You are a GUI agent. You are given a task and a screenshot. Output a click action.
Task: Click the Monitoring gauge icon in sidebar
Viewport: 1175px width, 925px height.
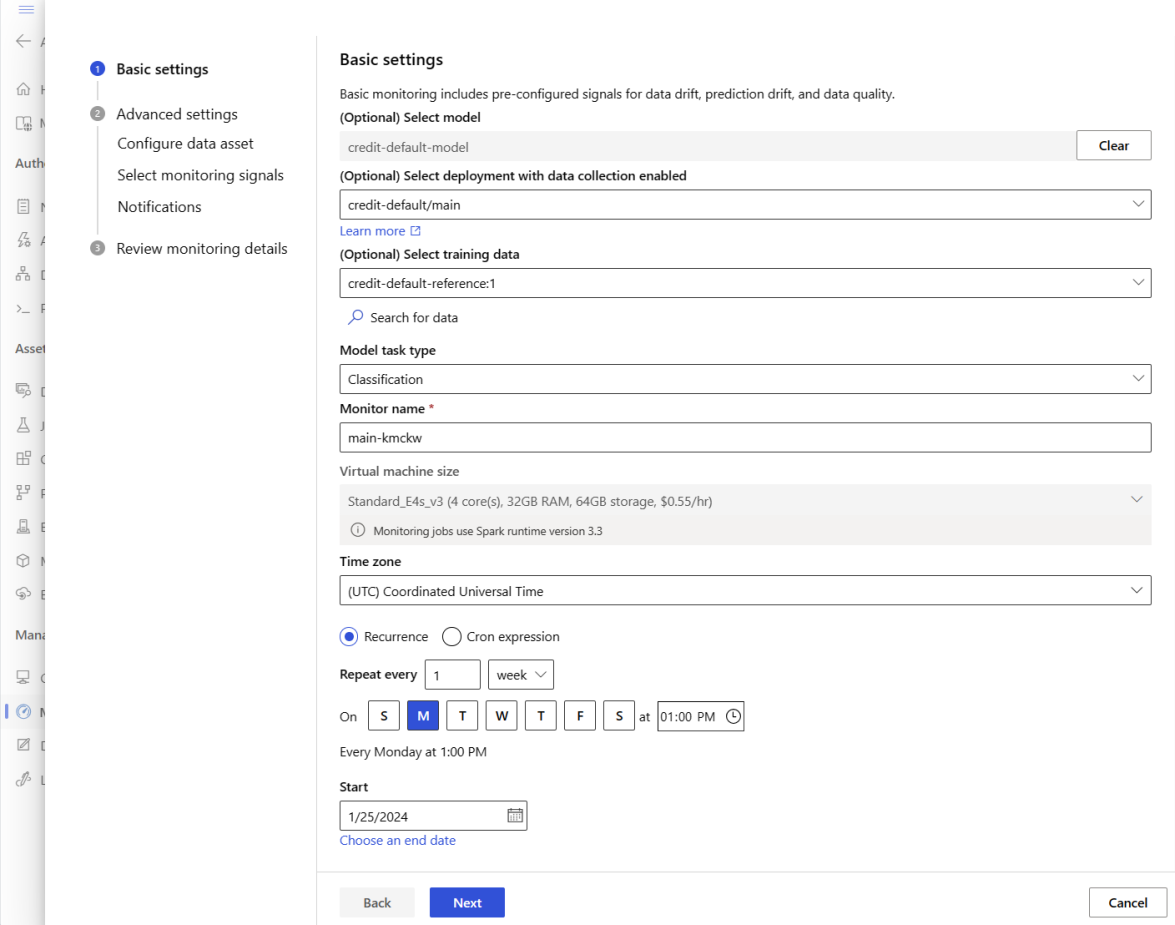23,712
